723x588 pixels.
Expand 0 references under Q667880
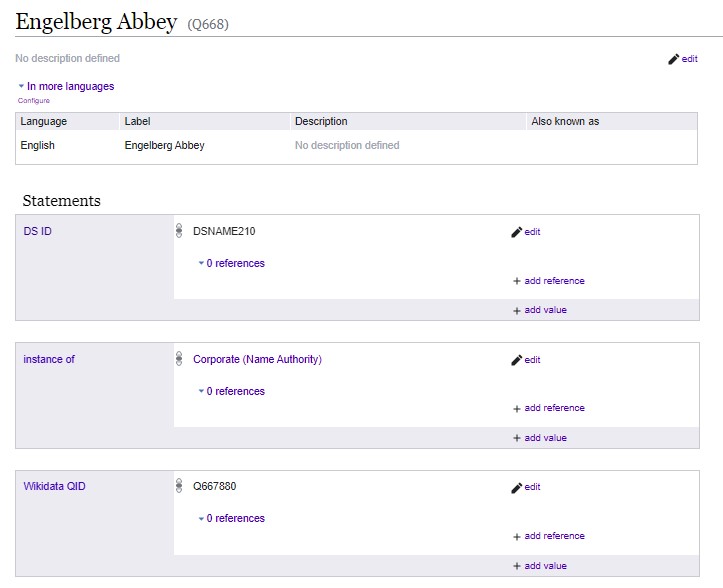coord(231,518)
